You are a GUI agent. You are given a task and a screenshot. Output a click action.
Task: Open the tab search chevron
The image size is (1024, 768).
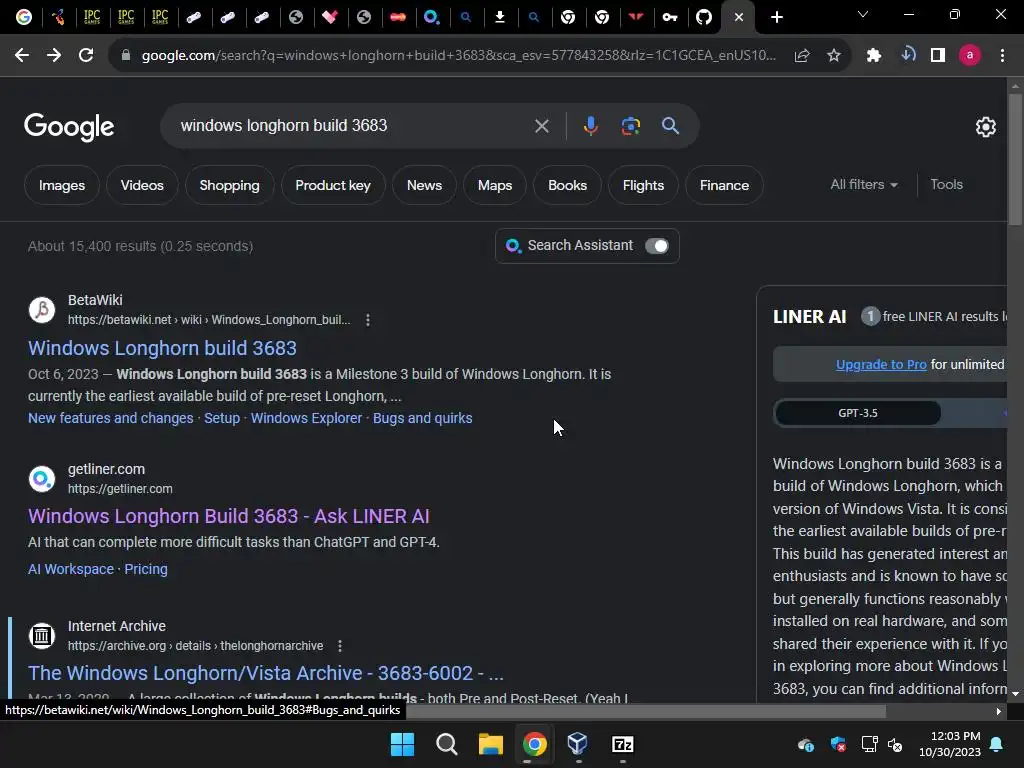click(x=863, y=14)
